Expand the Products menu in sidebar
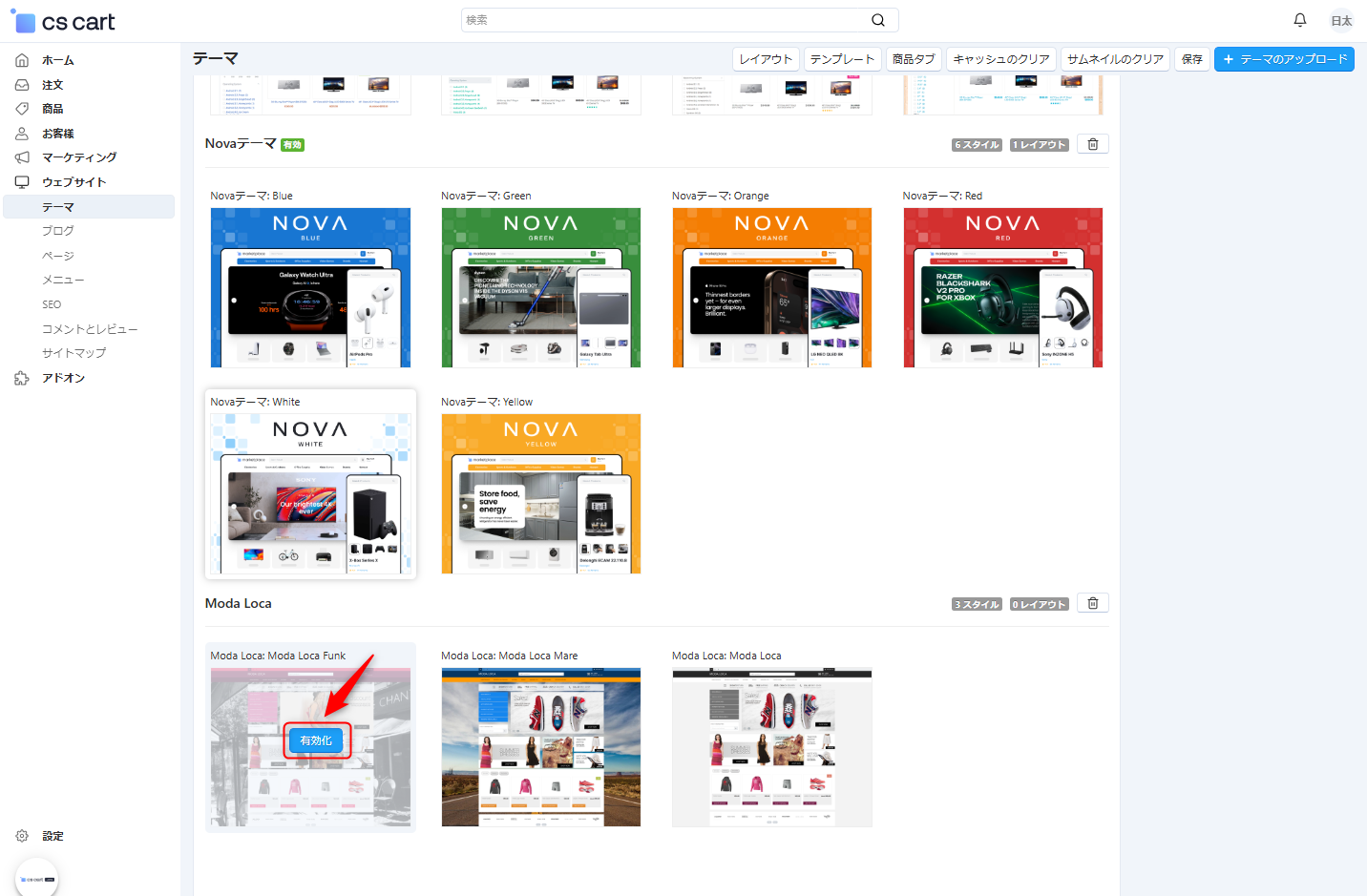Image resolution: width=1367 pixels, height=896 pixels. point(53,109)
